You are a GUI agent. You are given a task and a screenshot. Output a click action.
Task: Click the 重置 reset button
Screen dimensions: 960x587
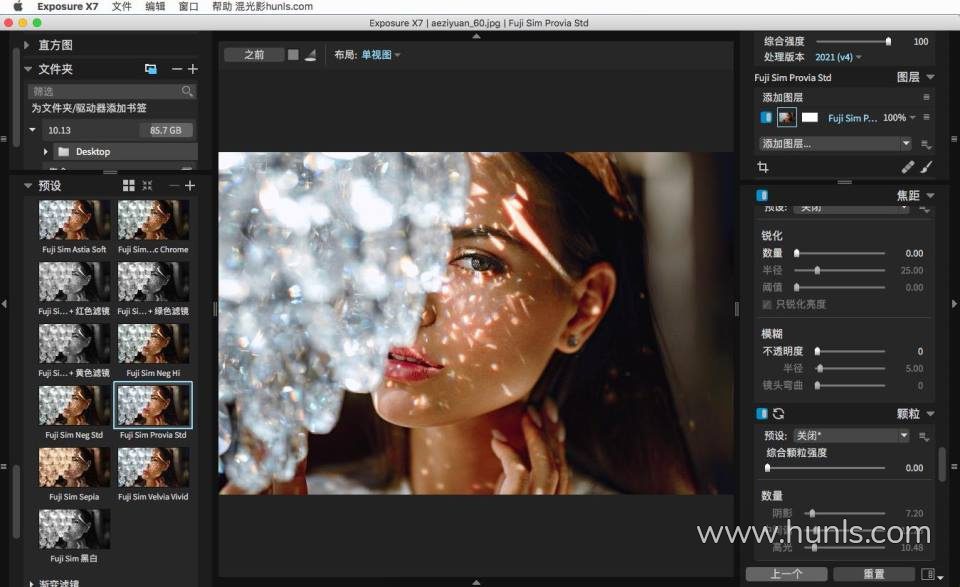point(874,574)
